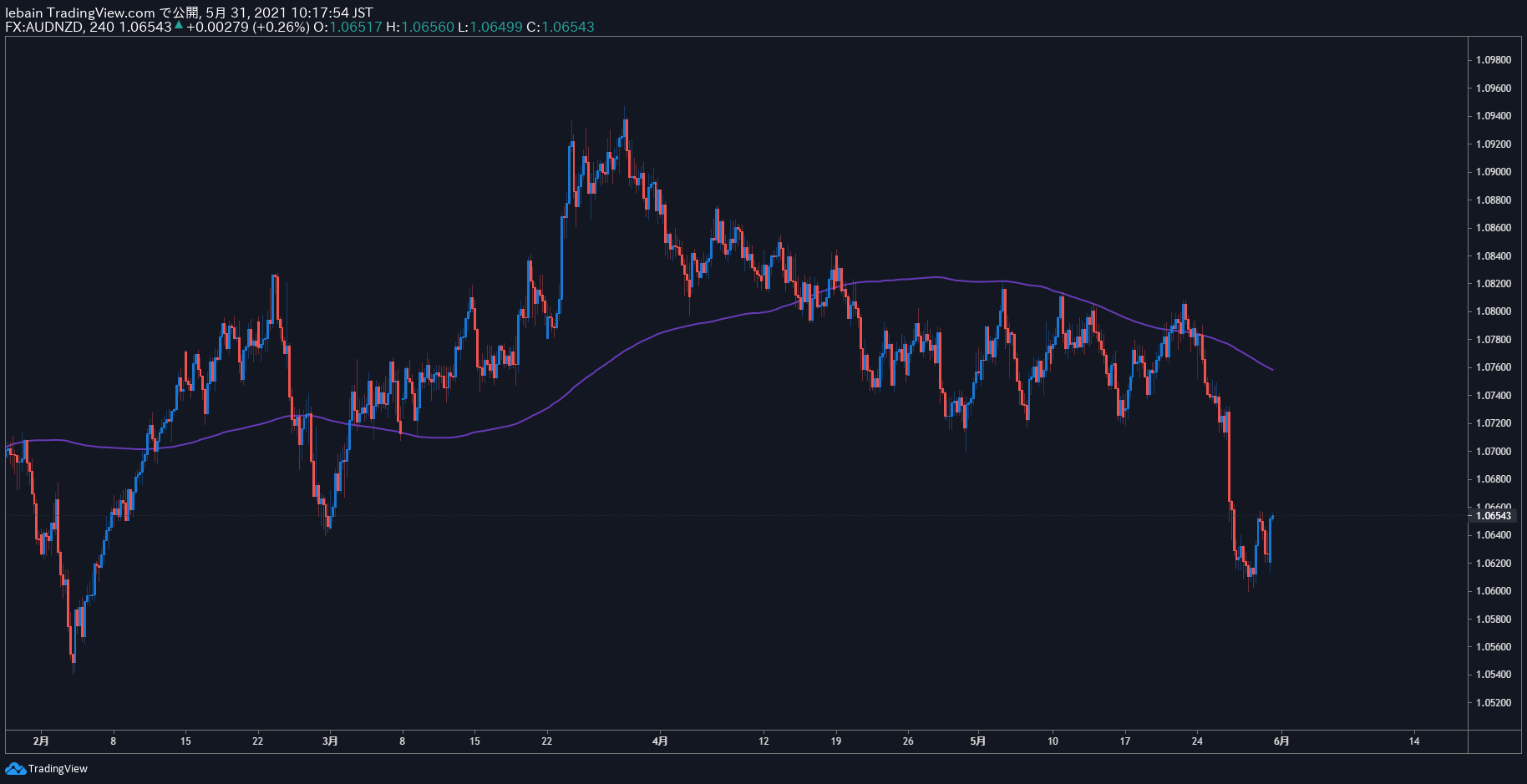The width and height of the screenshot is (1527, 784).
Task: Click the price axis label 1.07200
Action: [x=1494, y=423]
